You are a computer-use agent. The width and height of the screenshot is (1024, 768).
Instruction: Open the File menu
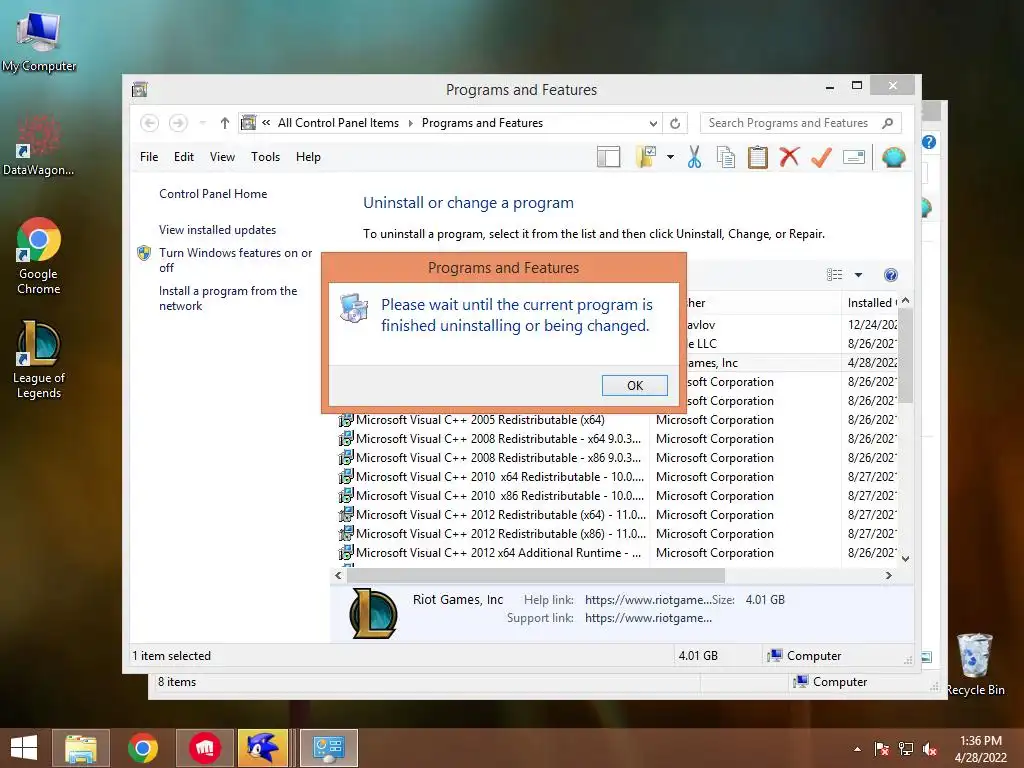149,157
